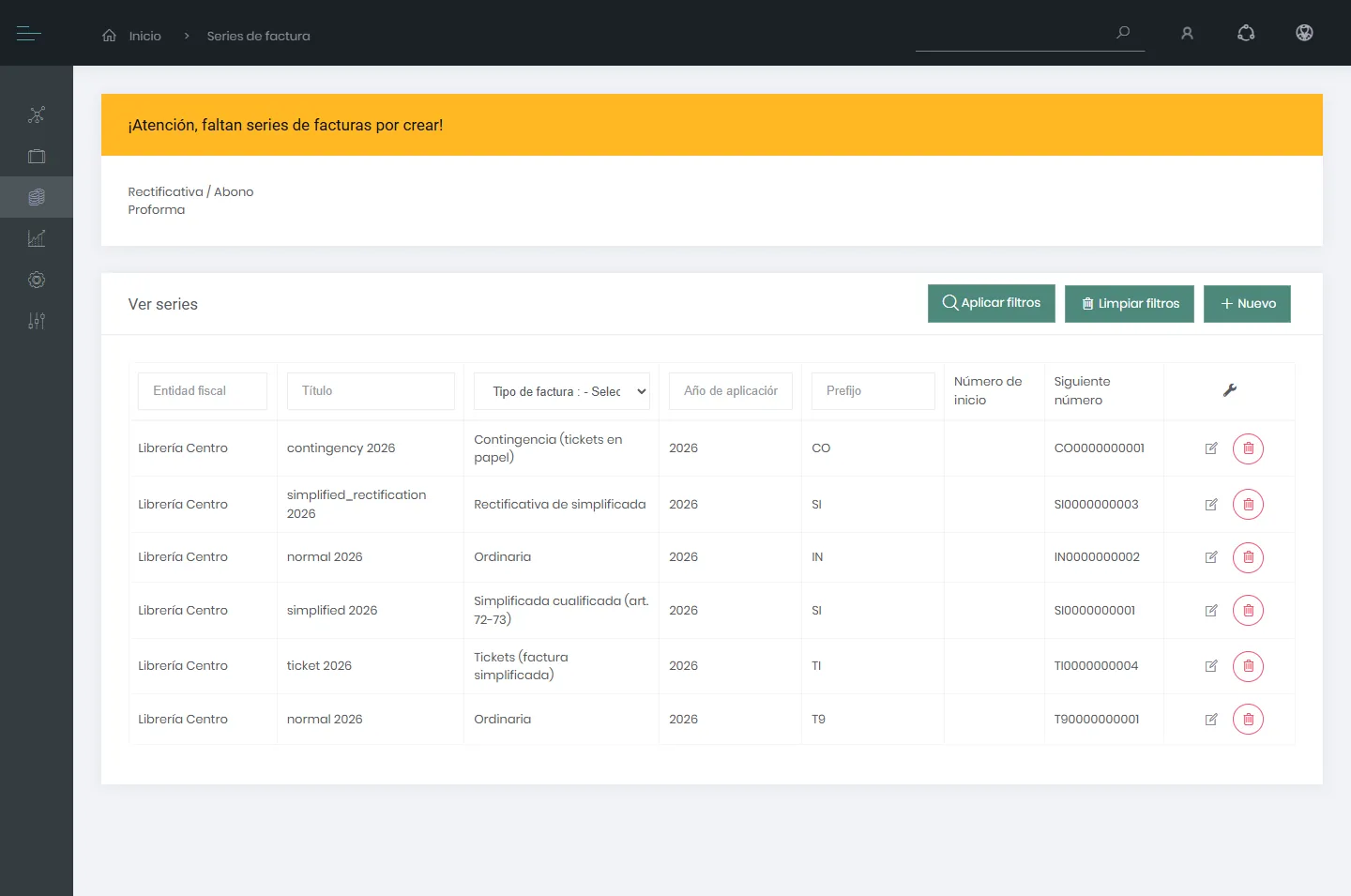Delete the series with prefix IN
1351x896 pixels.
[x=1248, y=557]
